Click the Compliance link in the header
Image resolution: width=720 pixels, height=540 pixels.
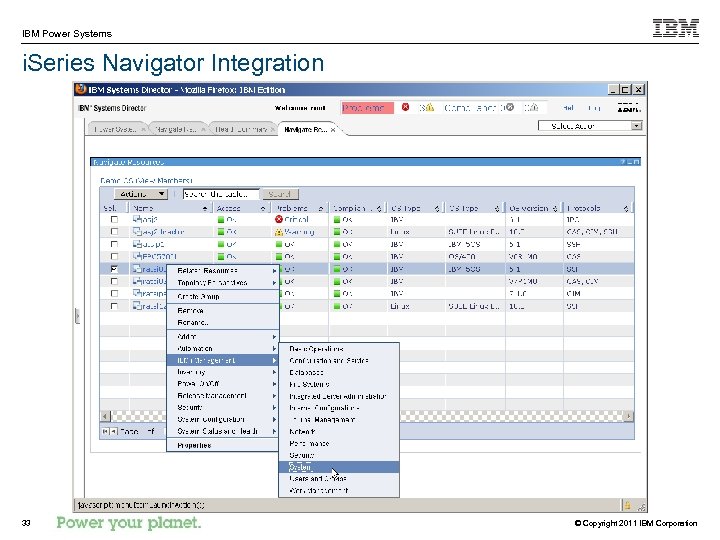click(473, 108)
